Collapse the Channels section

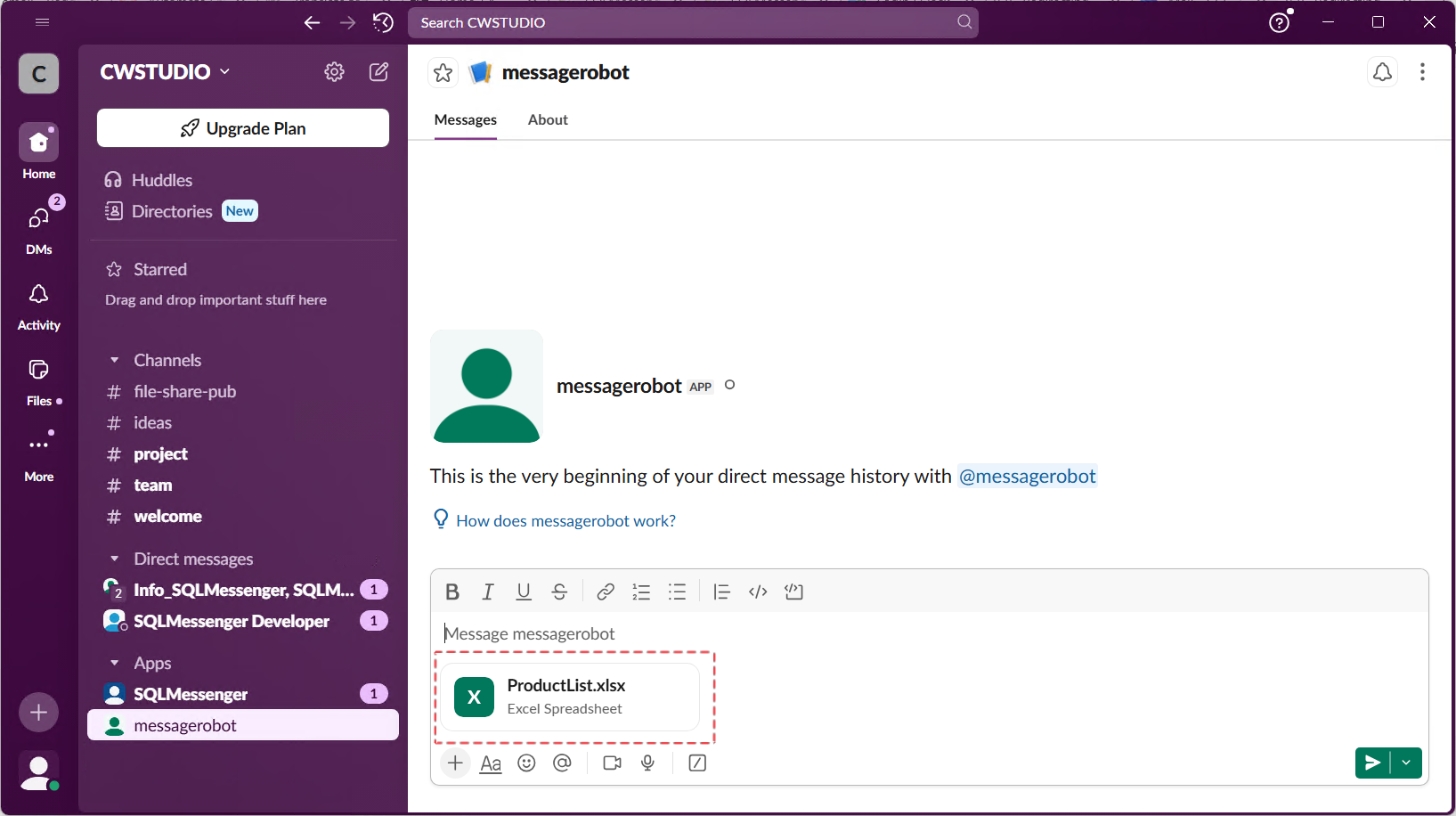[114, 359]
